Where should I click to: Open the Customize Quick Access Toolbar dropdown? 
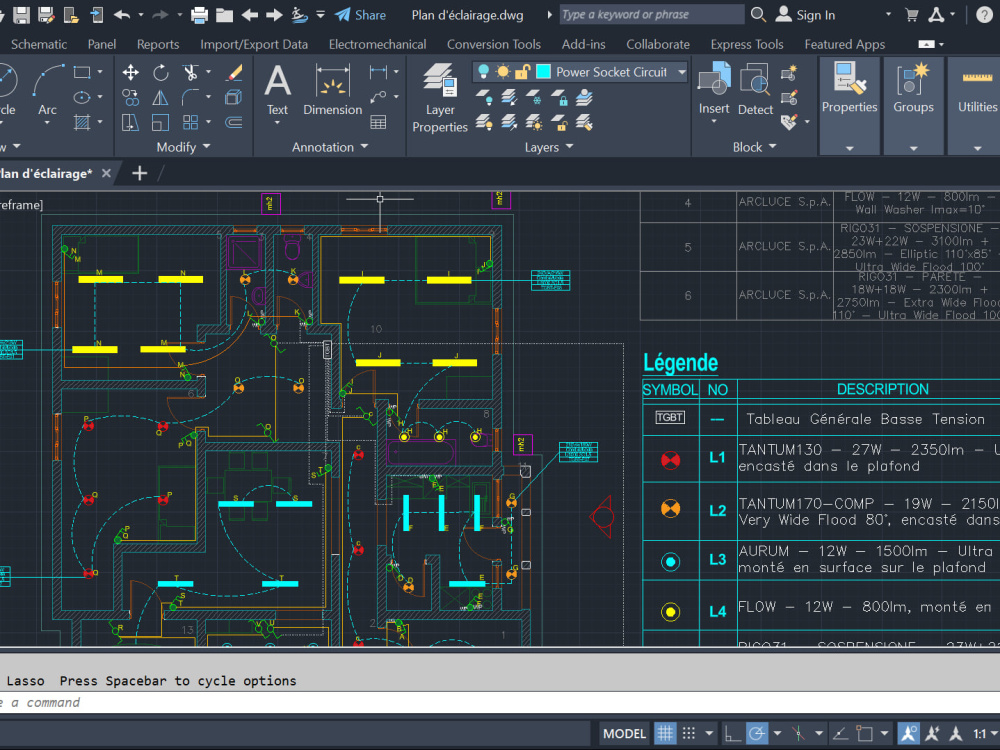pos(320,15)
